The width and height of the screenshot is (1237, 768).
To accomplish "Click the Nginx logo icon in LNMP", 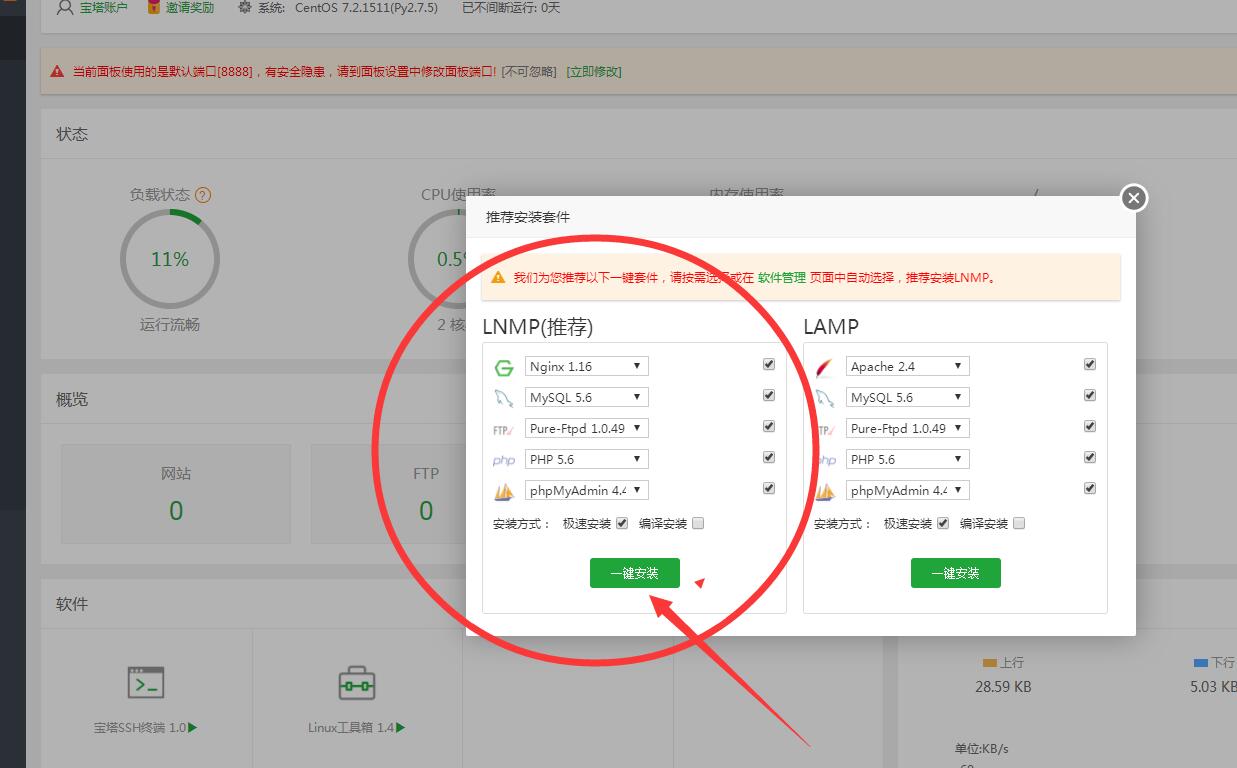I will point(503,367).
